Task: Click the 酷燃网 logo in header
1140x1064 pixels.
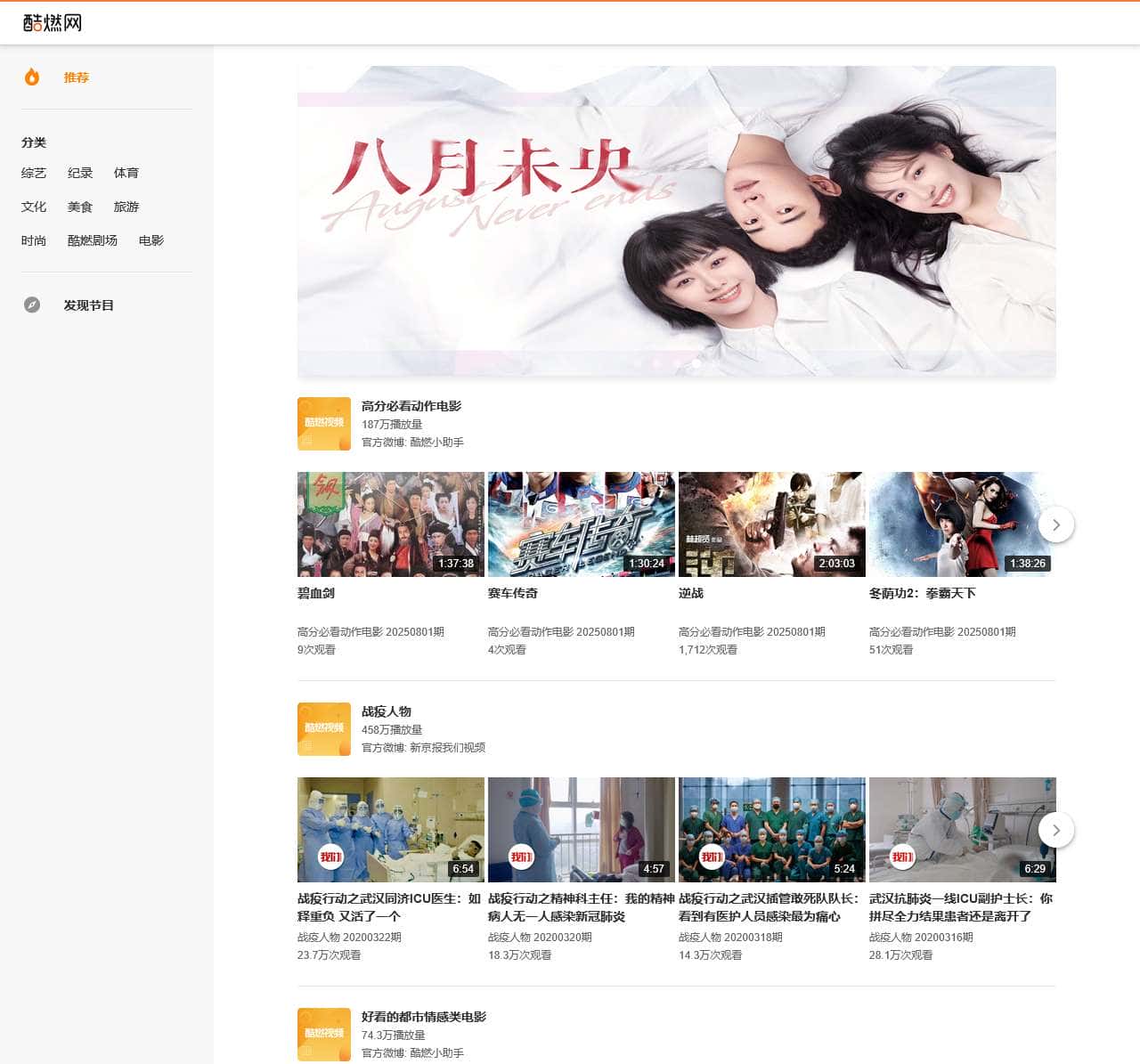Action: (x=53, y=23)
